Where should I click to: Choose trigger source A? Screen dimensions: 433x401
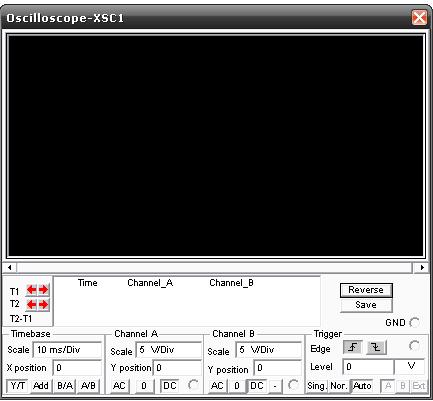click(388, 386)
